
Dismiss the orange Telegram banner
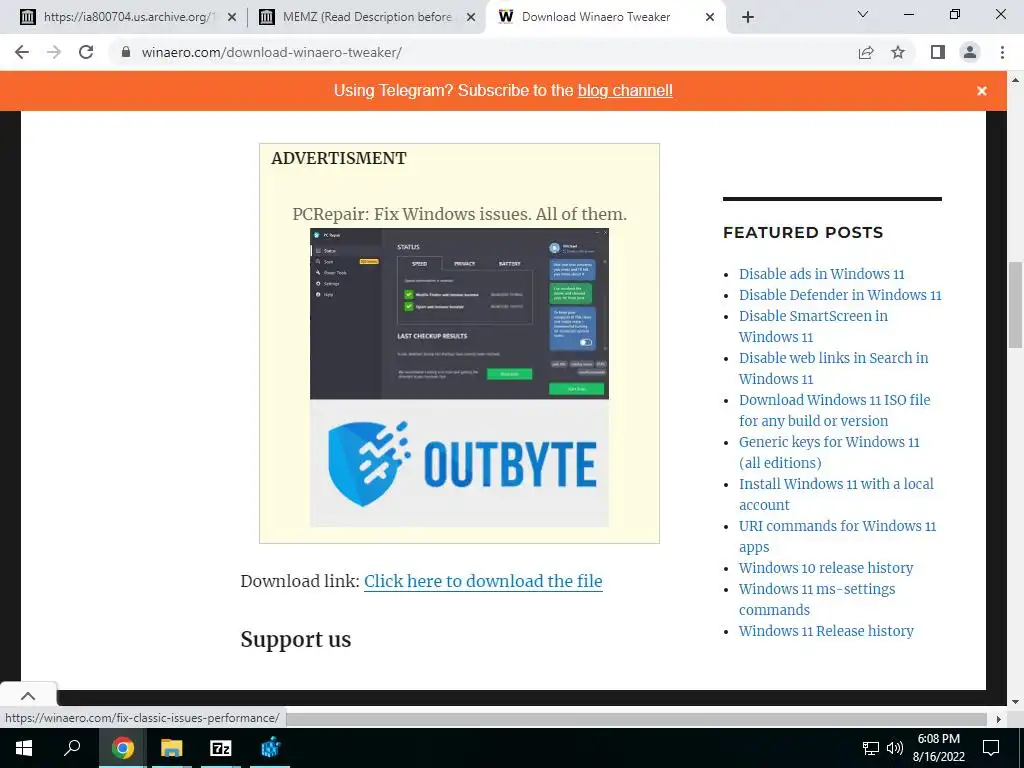(x=982, y=91)
